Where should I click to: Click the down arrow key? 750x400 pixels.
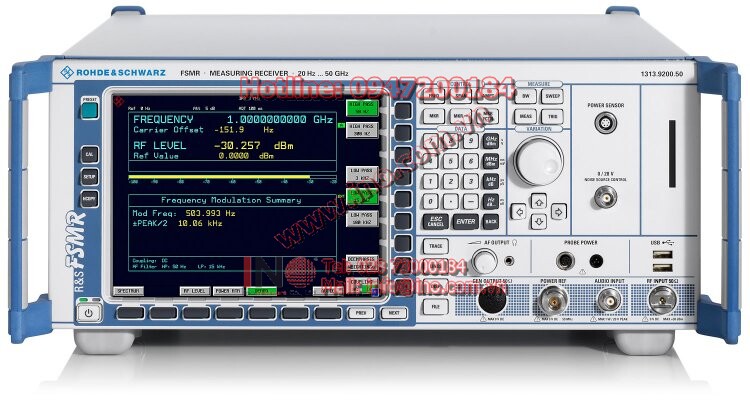[539, 222]
